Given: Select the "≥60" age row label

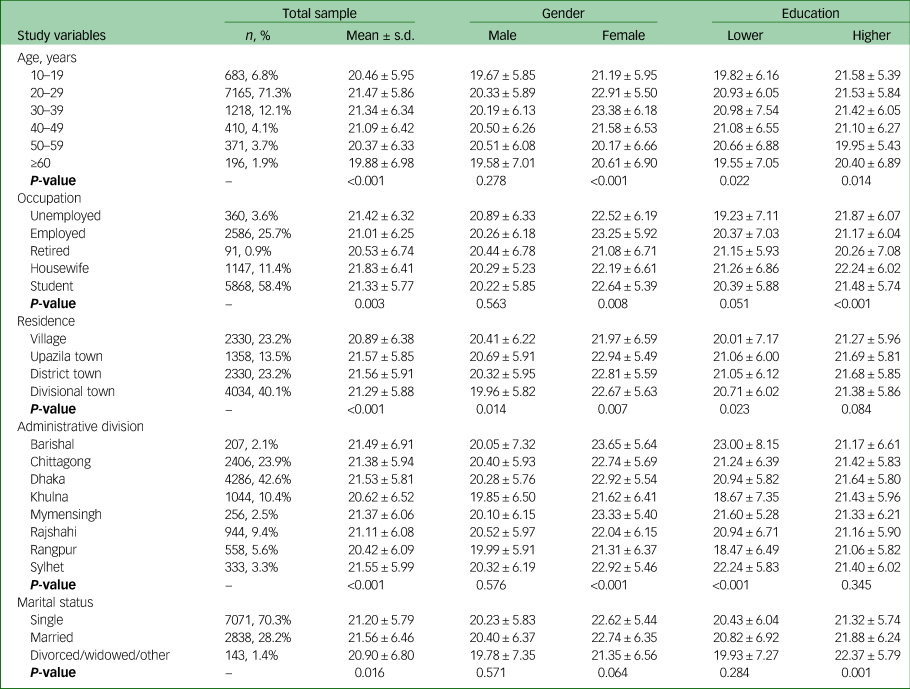Looking at the screenshot, I should [41, 163].
